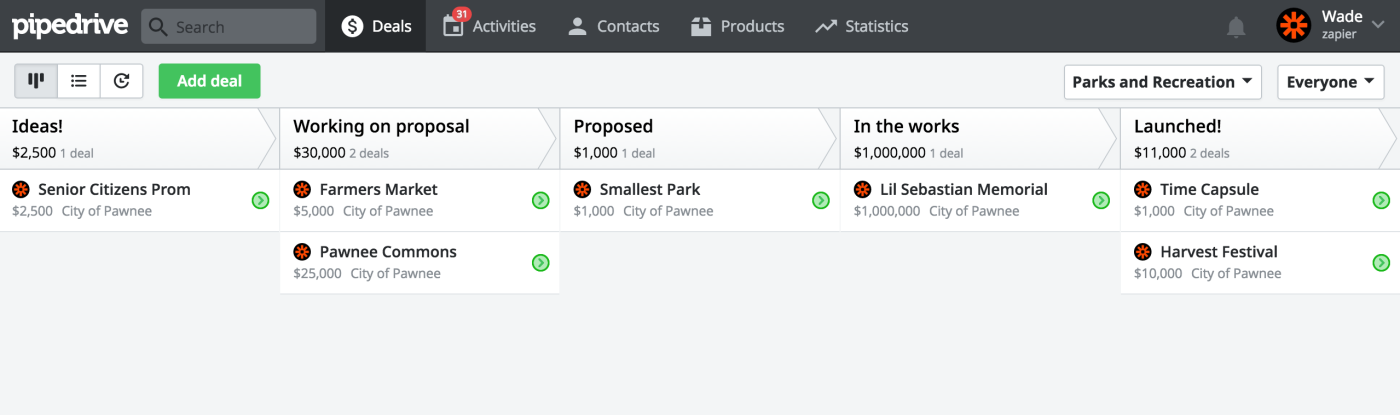This screenshot has height=415, width=1400.
Task: Open the Smallest Park deal
Action: click(650, 190)
